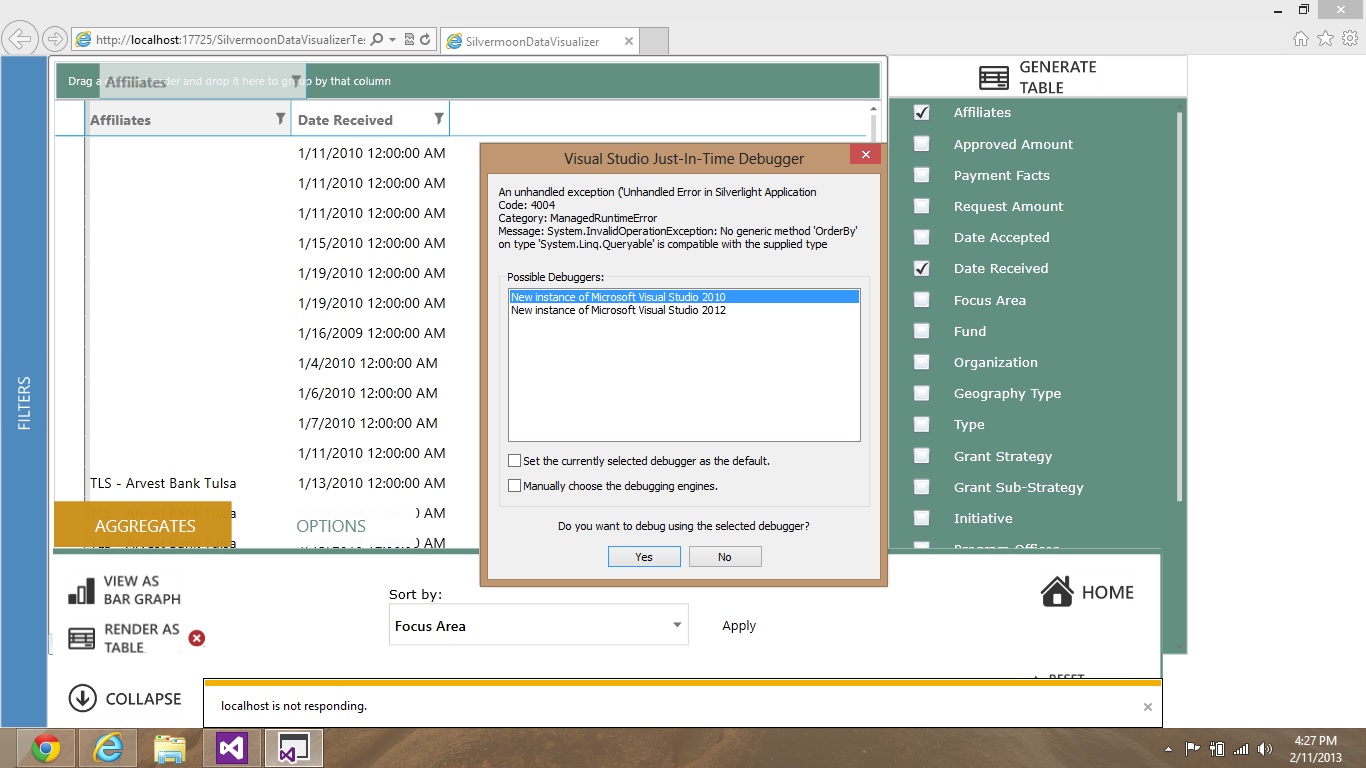Viewport: 1366px width, 768px height.
Task: Open the Date Received column filter funnel
Action: click(x=438, y=119)
